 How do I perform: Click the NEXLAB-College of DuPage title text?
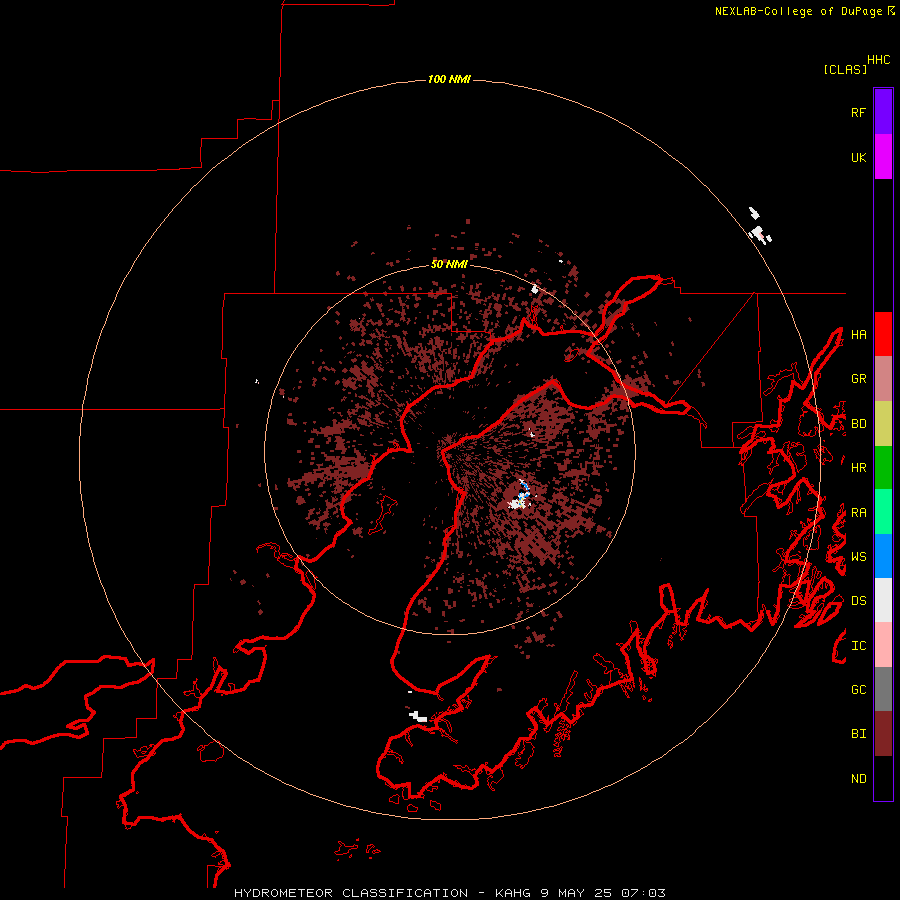(798, 11)
